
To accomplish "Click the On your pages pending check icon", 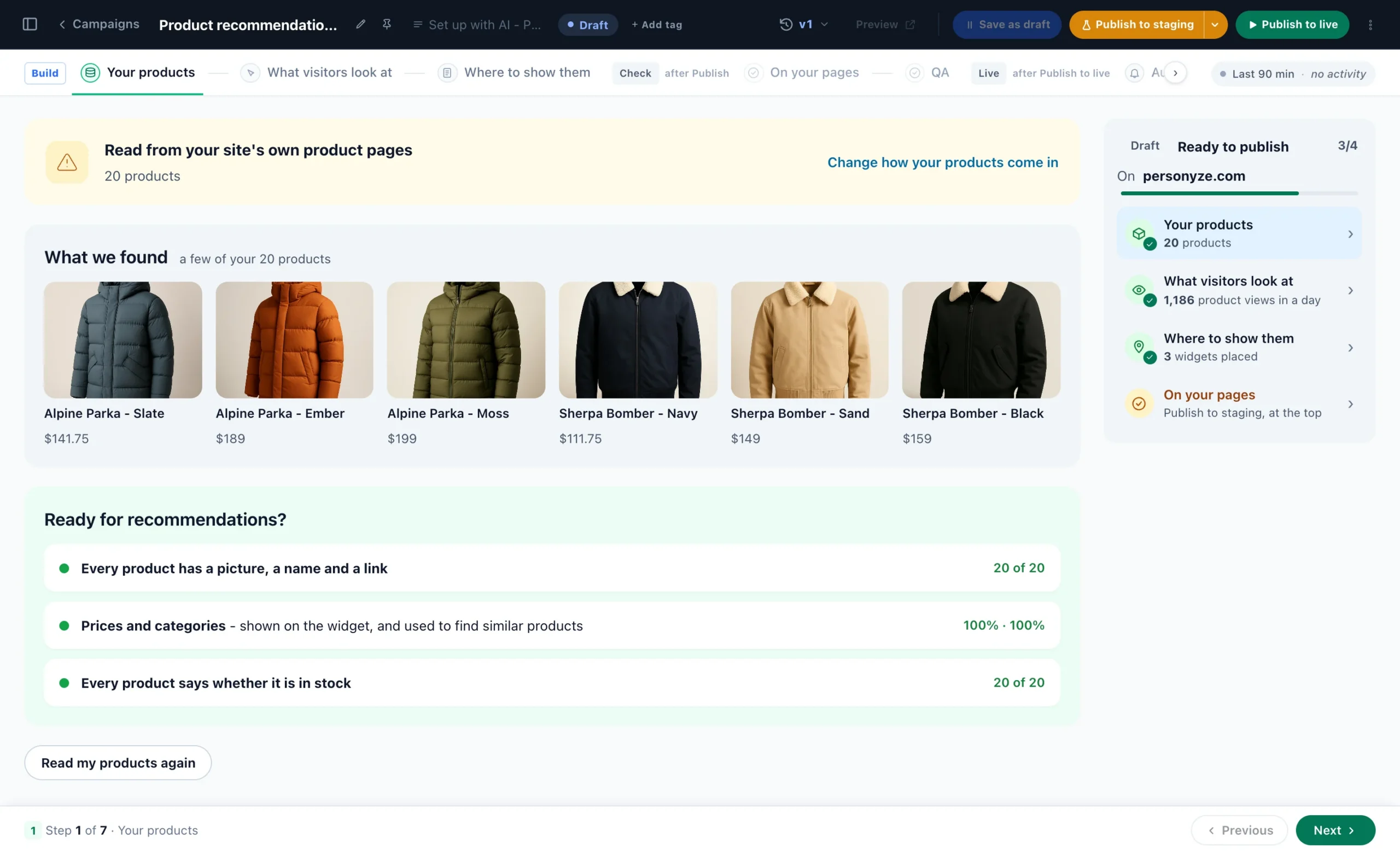I will click(x=1139, y=403).
